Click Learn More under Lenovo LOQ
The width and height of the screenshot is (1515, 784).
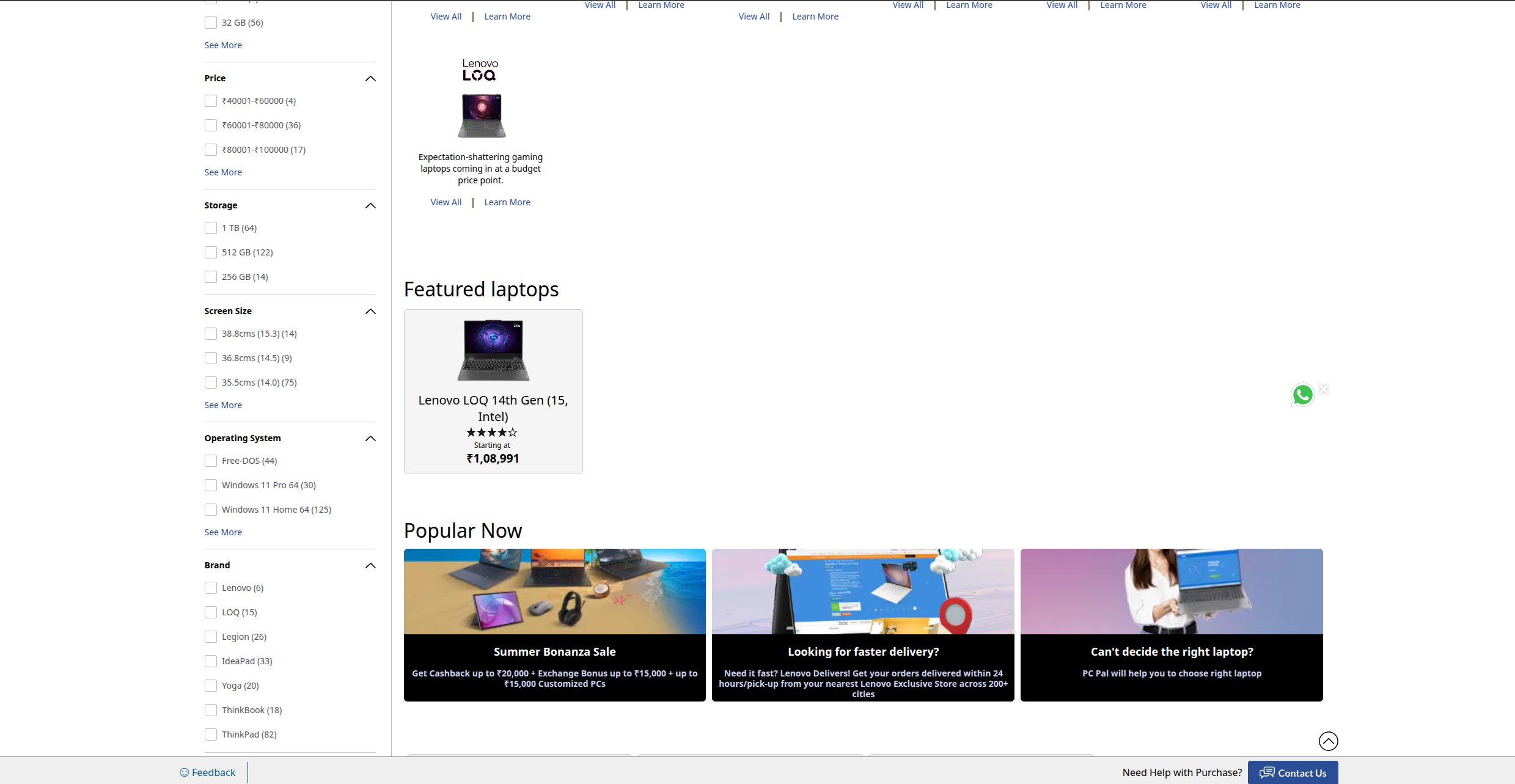[x=507, y=202]
